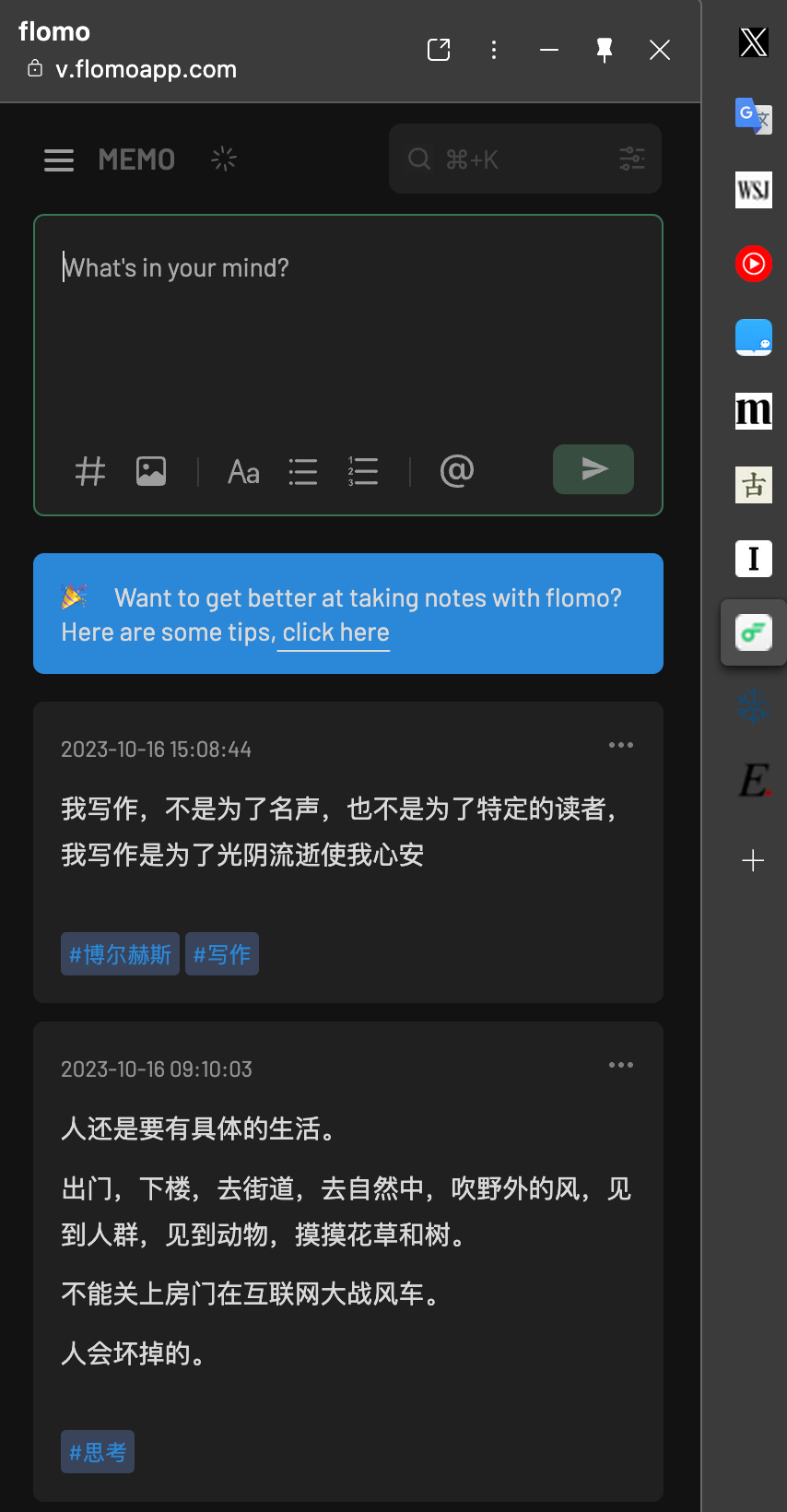Open more options for the 09:10:03 memo
The image size is (787, 1512).
621,1065
